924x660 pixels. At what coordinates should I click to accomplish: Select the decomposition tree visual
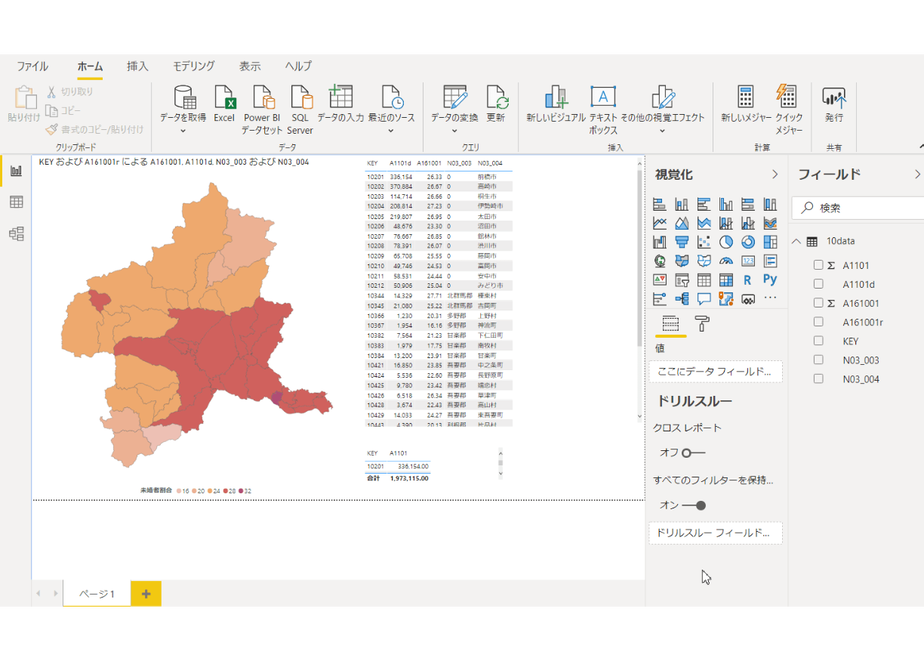[682, 299]
